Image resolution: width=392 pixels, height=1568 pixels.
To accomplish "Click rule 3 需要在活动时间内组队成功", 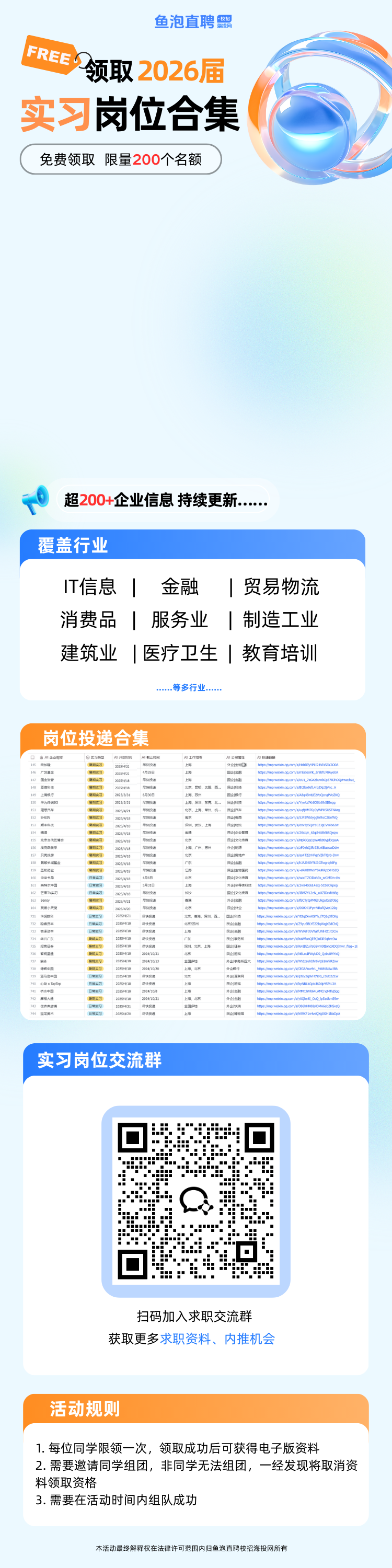I will (x=116, y=1500).
